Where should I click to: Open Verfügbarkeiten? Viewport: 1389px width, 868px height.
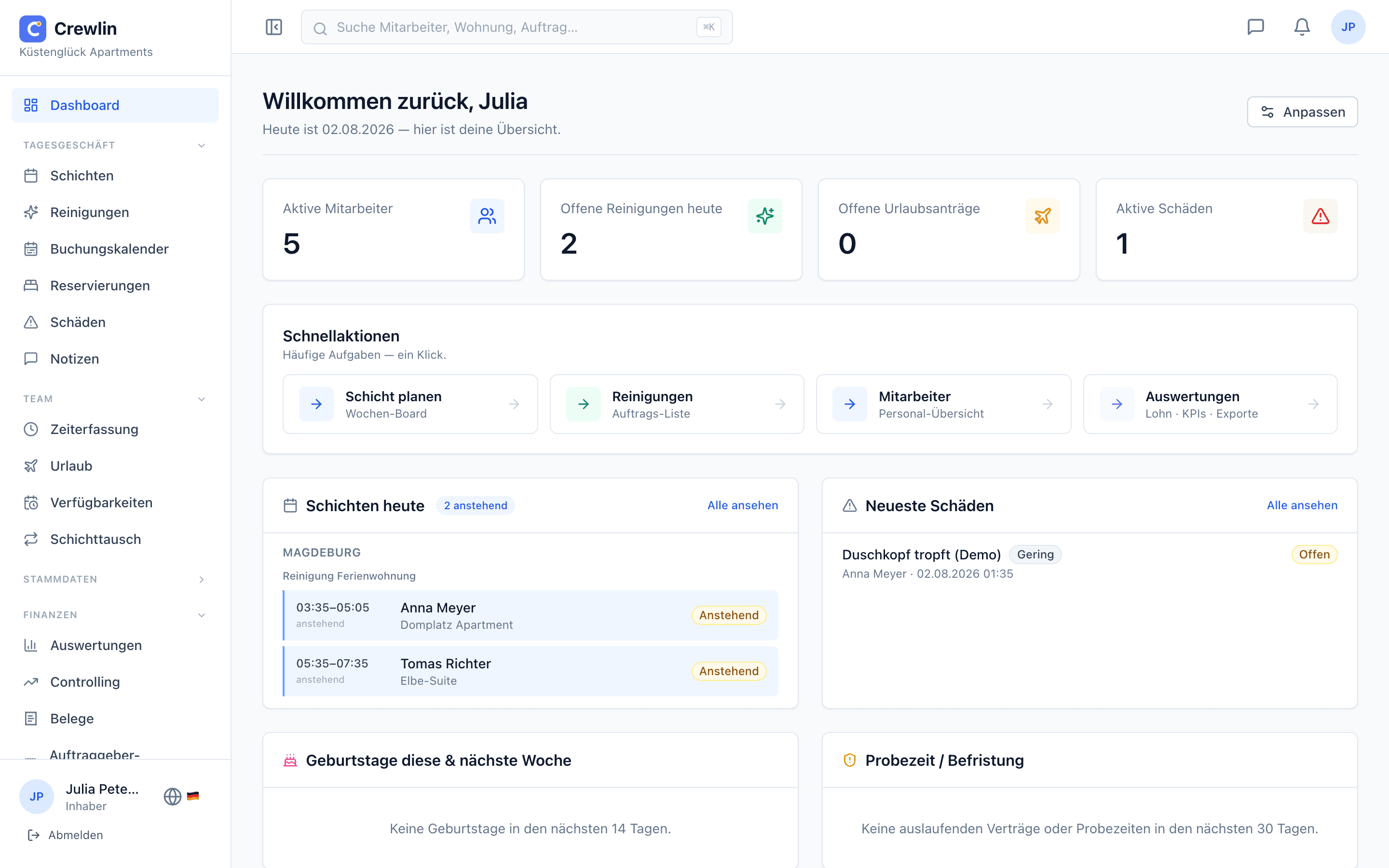(x=115, y=503)
